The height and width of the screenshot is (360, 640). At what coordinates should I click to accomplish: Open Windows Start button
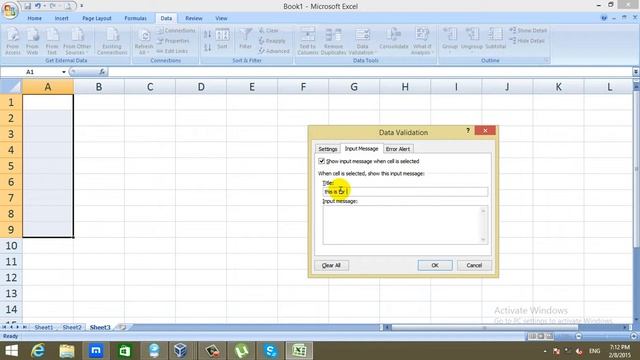(11, 351)
